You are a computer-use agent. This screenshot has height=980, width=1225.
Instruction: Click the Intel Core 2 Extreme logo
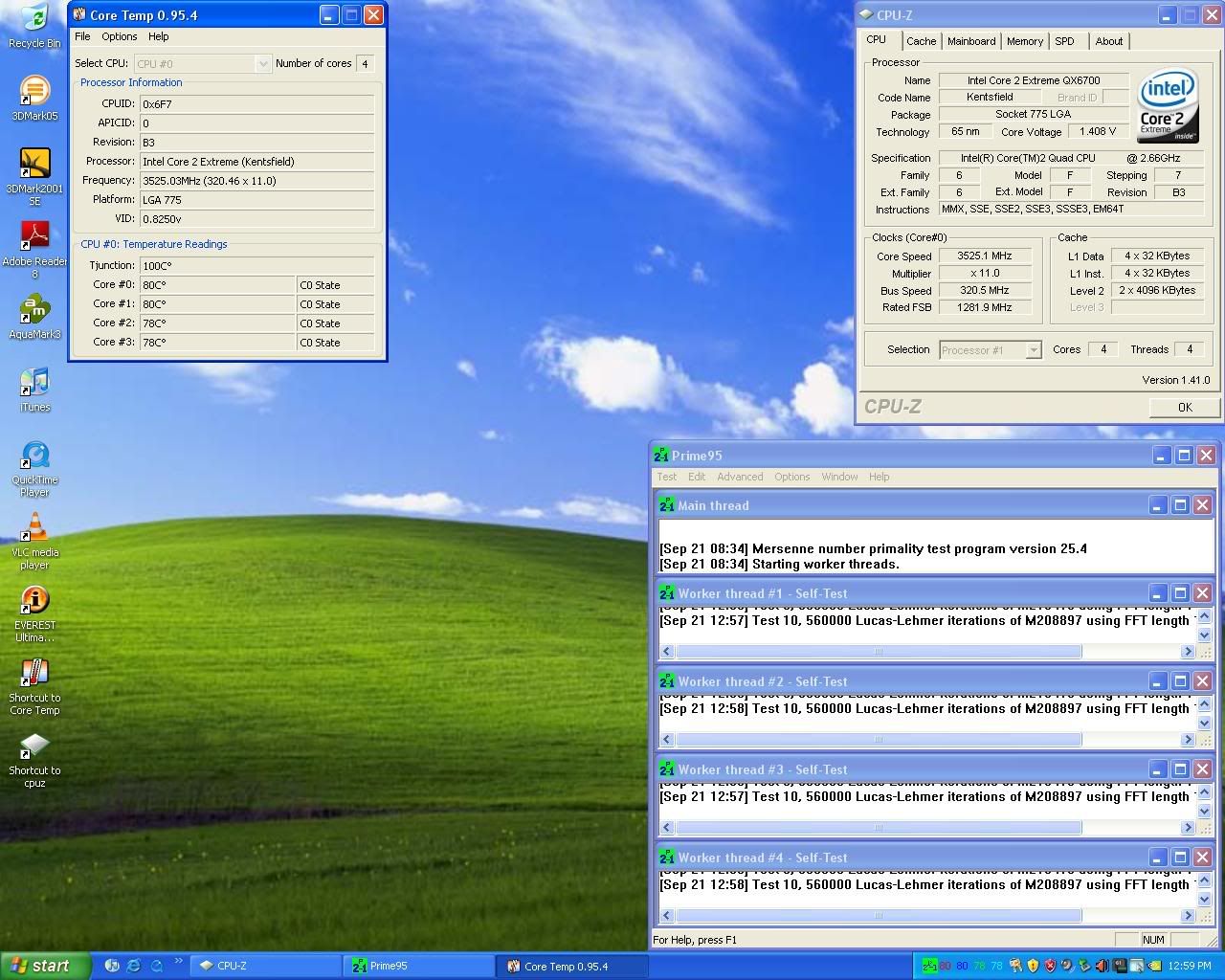[1168, 106]
